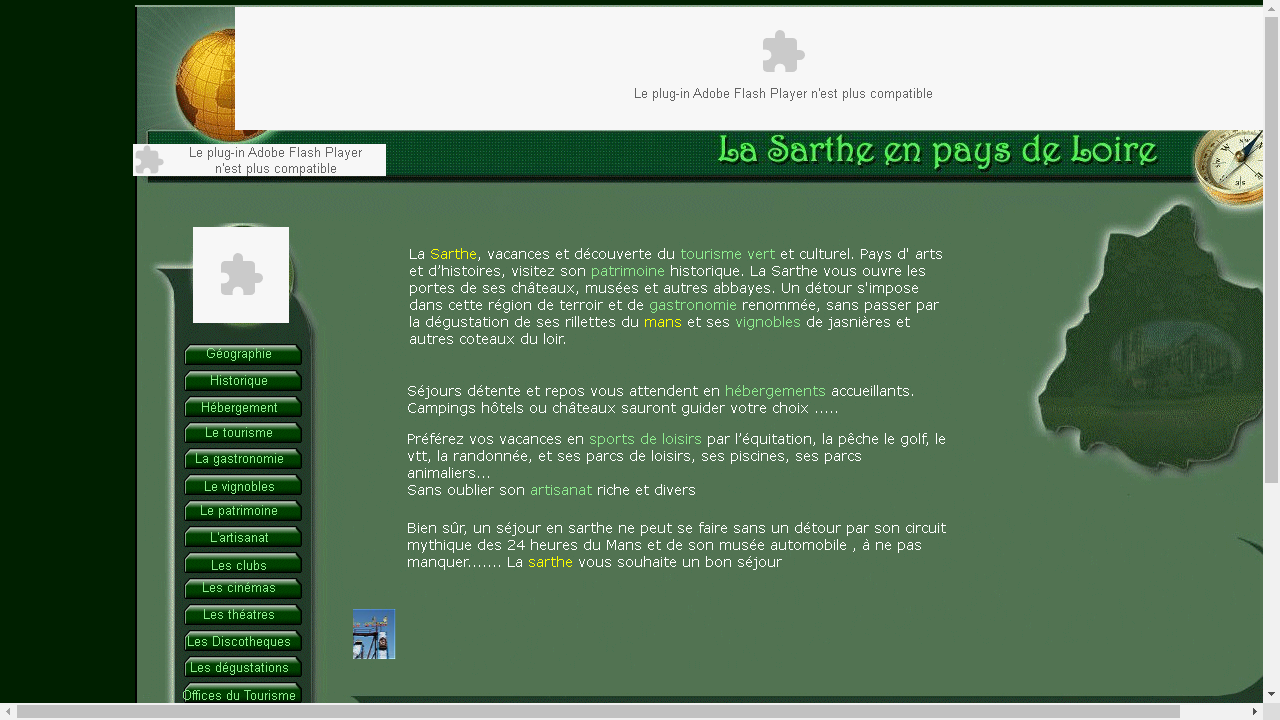The width and height of the screenshot is (1280, 720).
Task: Click the horizontal scrollbar right arrow
Action: [x=1255, y=711]
